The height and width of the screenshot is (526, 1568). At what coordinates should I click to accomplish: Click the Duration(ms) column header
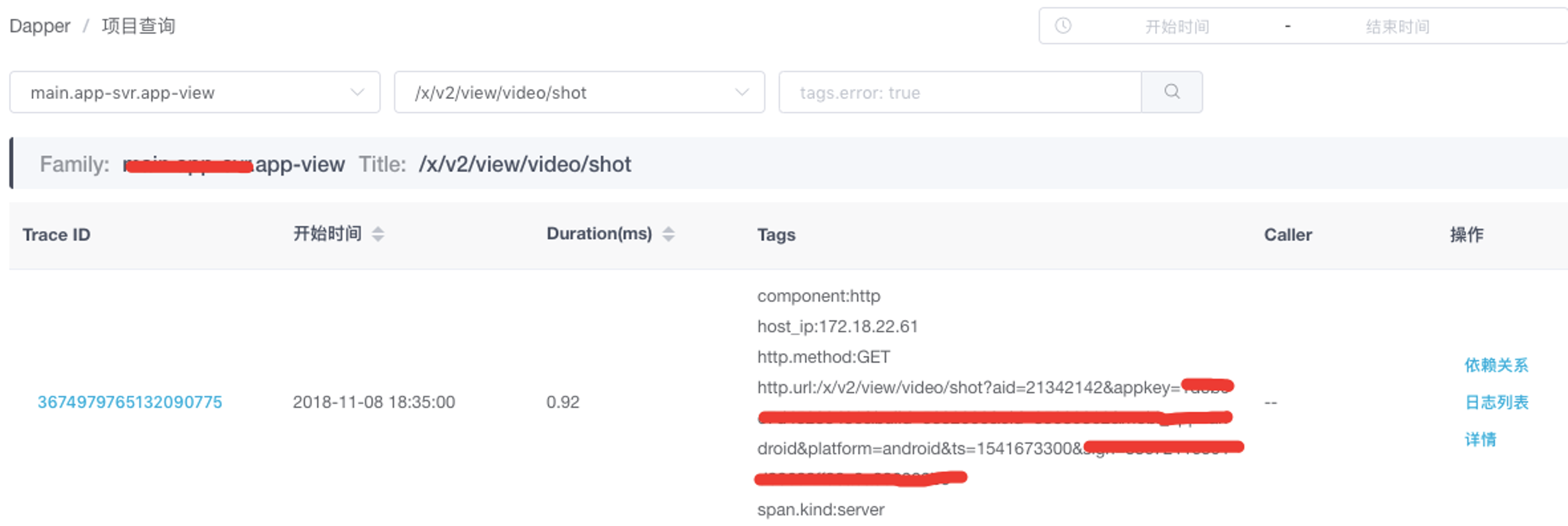click(599, 234)
